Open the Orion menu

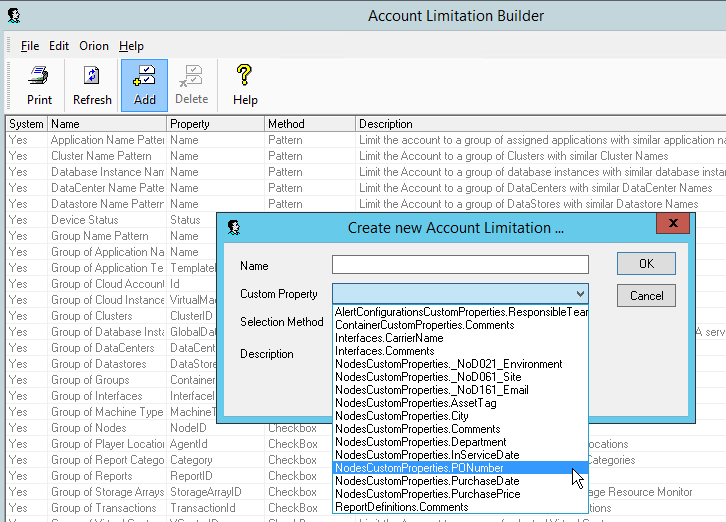[94, 46]
